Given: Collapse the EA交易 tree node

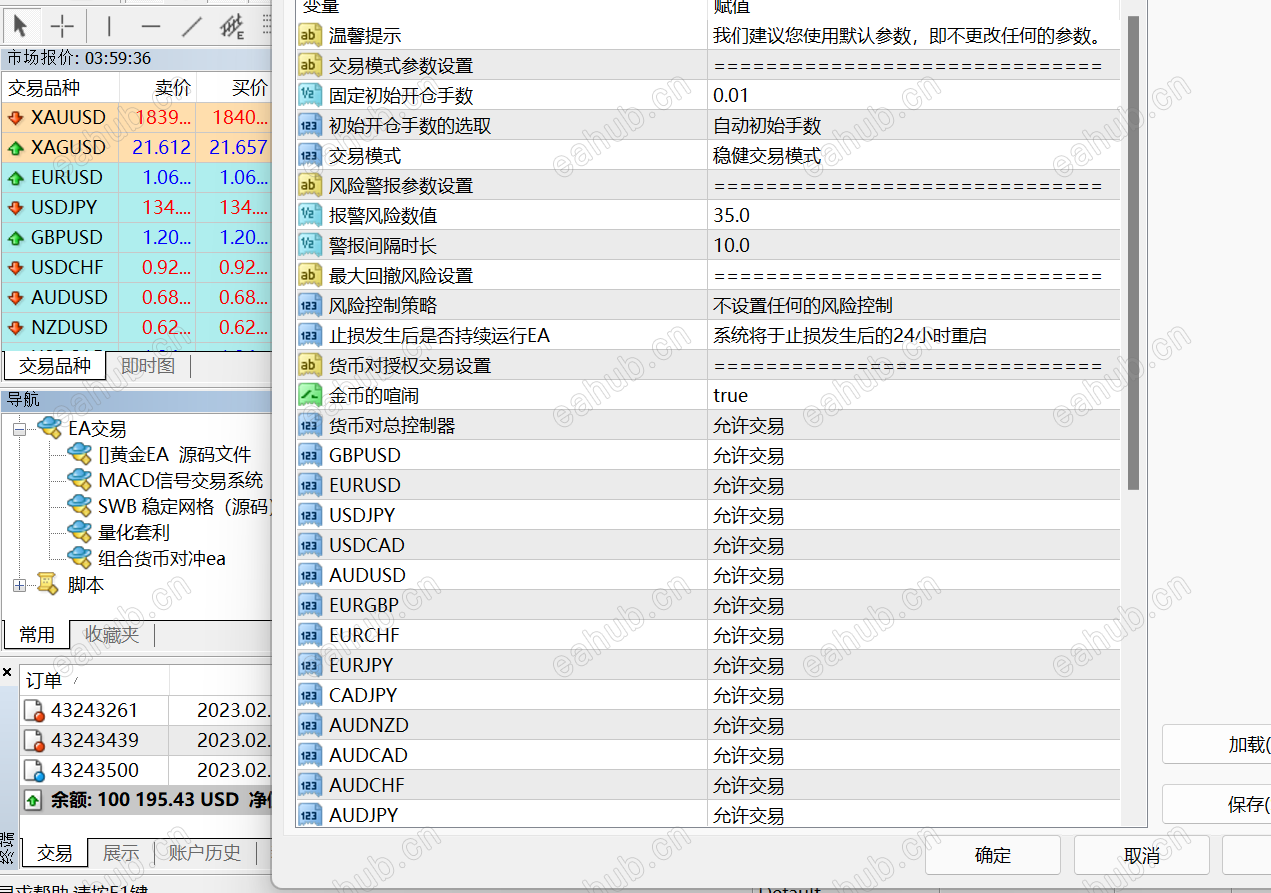Looking at the screenshot, I should [x=20, y=428].
